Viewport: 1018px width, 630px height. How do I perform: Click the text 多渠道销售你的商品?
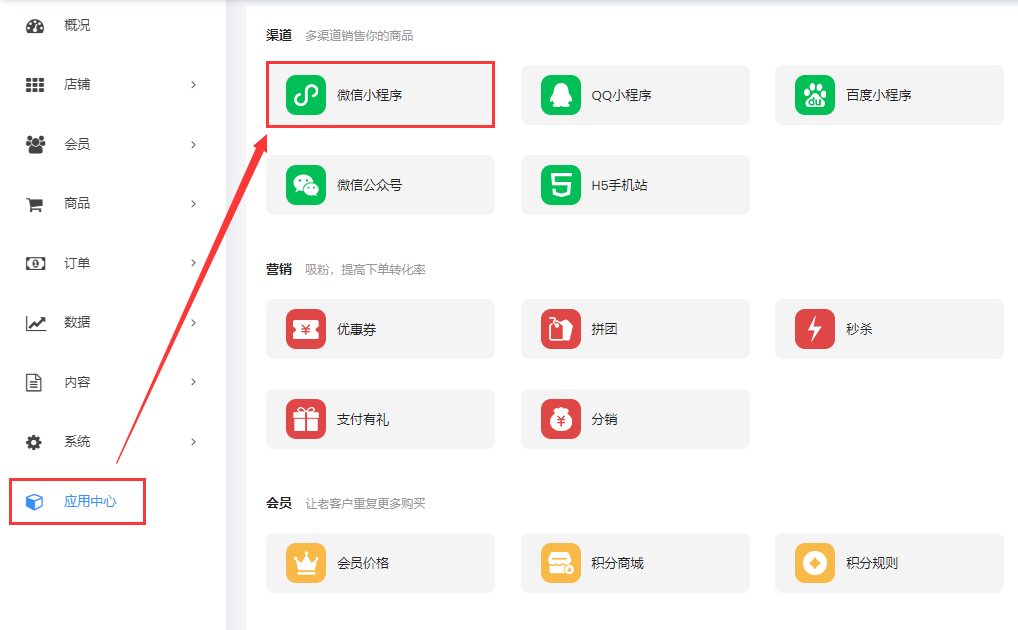[359, 36]
